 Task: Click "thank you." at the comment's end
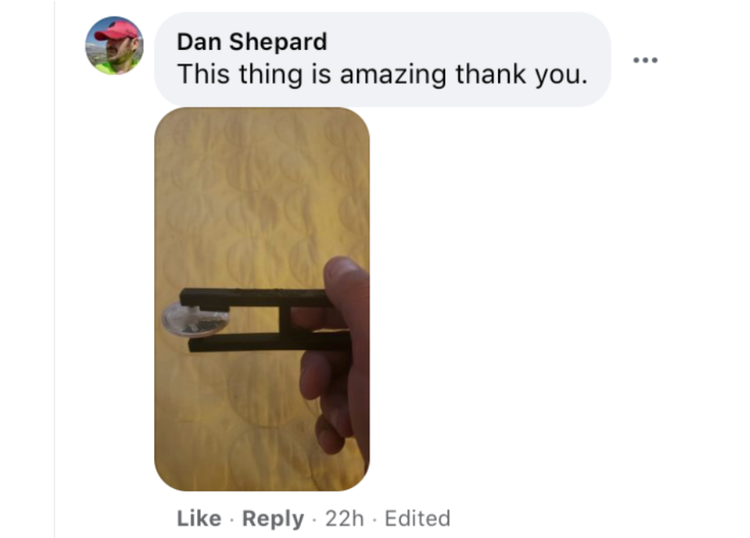click(x=521, y=75)
